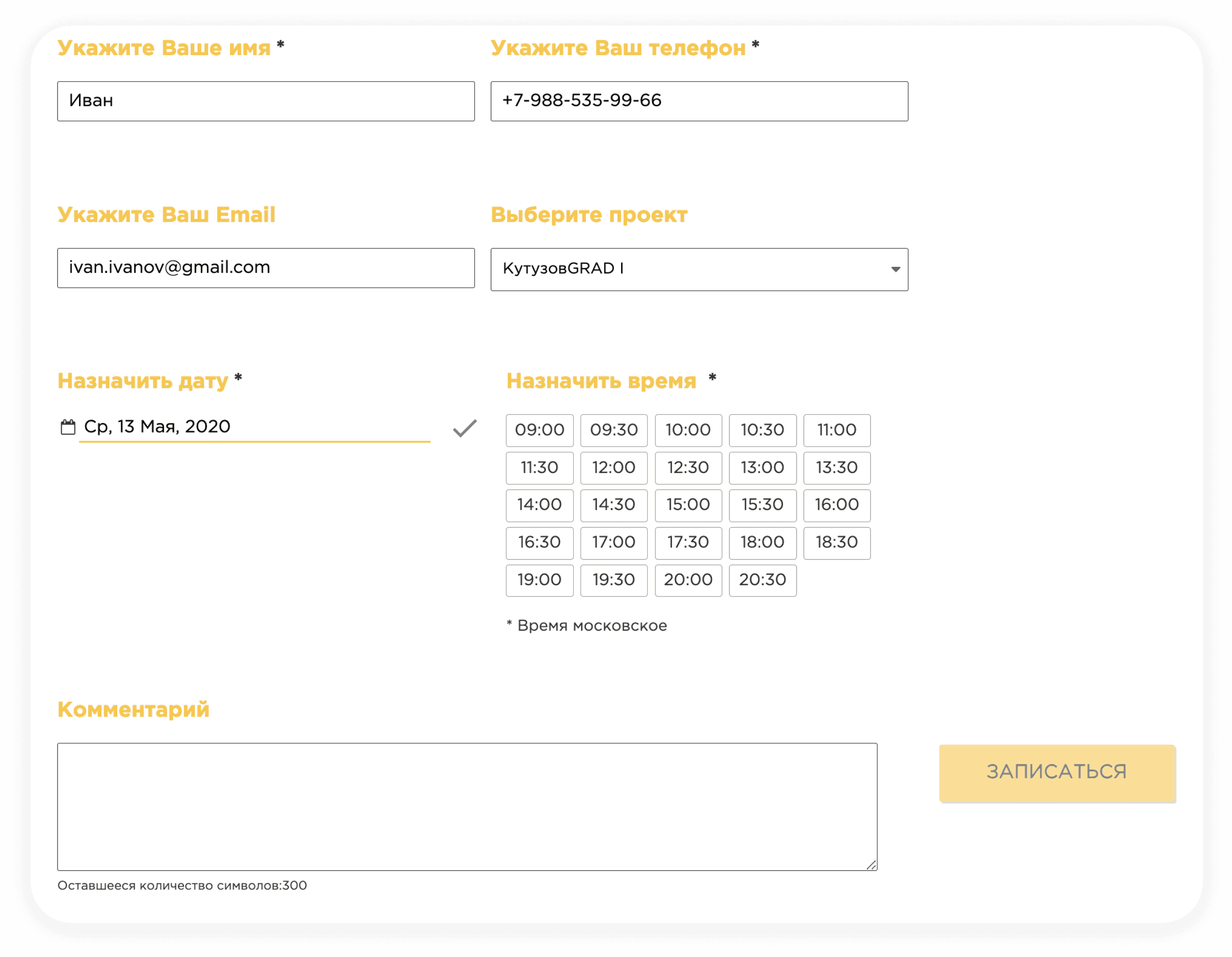Pick the 16:30 time slot

point(539,543)
